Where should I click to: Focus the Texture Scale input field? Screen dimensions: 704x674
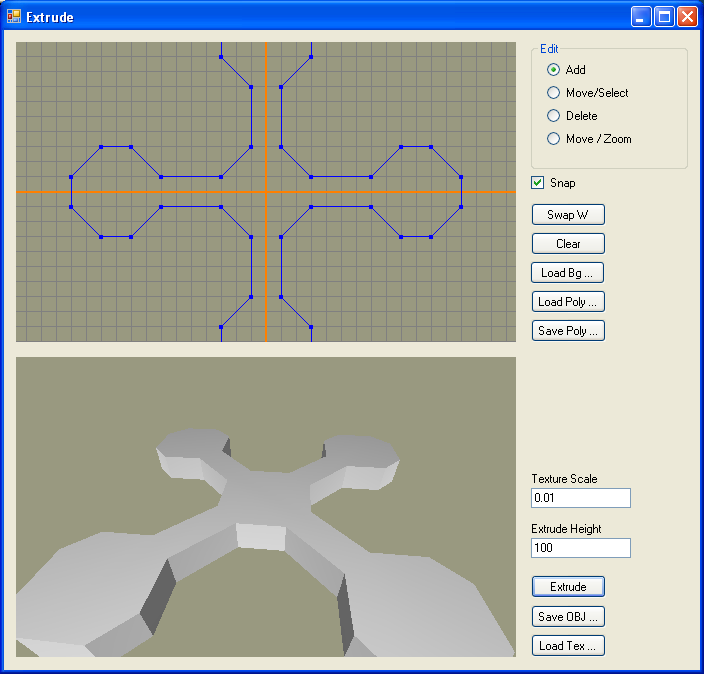[580, 498]
